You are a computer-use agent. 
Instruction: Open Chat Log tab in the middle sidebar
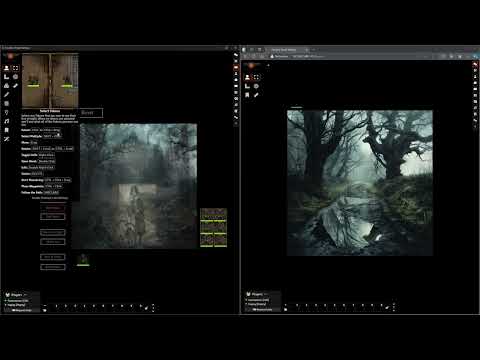236,55
